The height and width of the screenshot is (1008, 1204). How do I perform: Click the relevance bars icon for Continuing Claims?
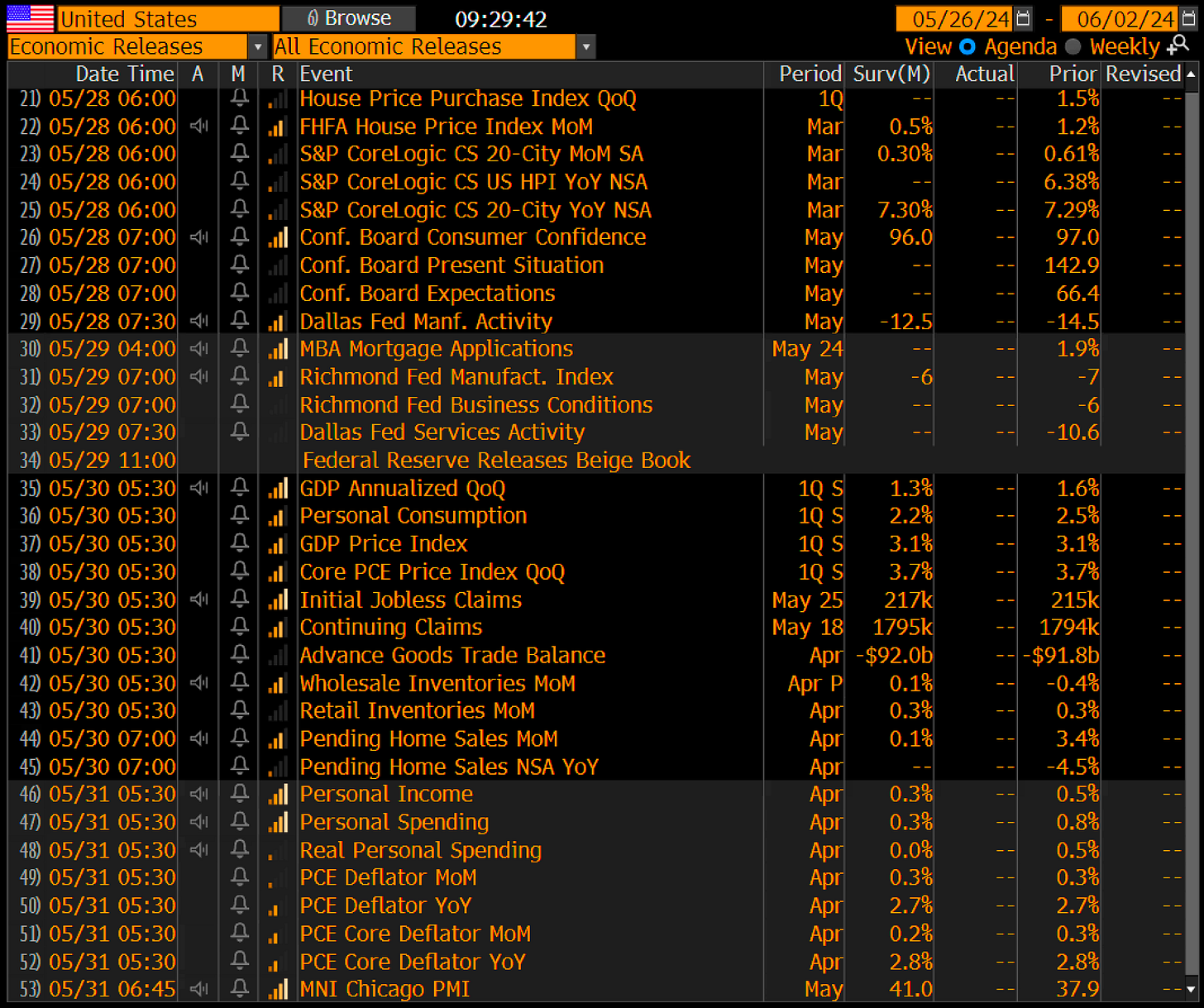click(x=278, y=628)
